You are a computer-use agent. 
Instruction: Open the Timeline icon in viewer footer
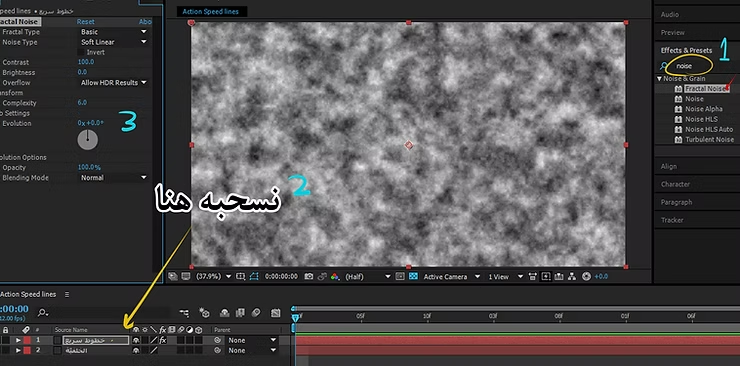pos(559,276)
